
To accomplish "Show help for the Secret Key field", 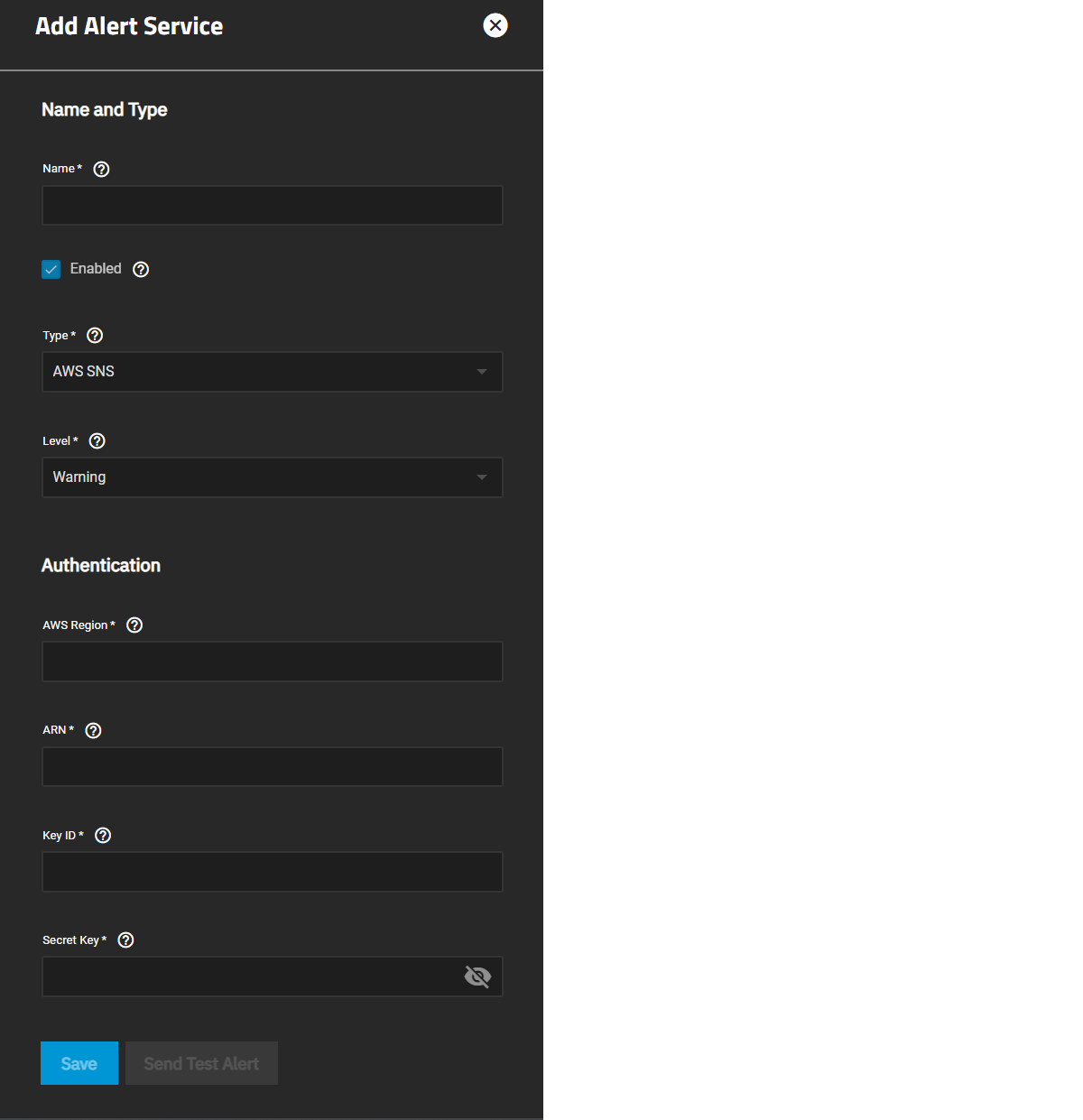I will click(x=126, y=940).
